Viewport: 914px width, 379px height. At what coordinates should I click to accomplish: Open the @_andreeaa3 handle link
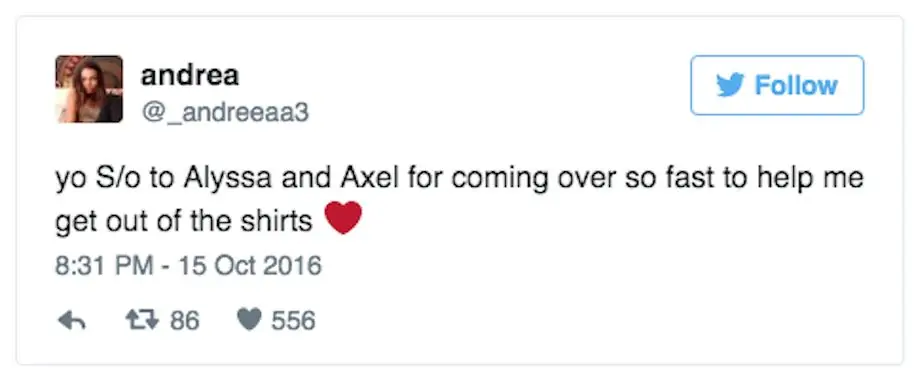225,111
